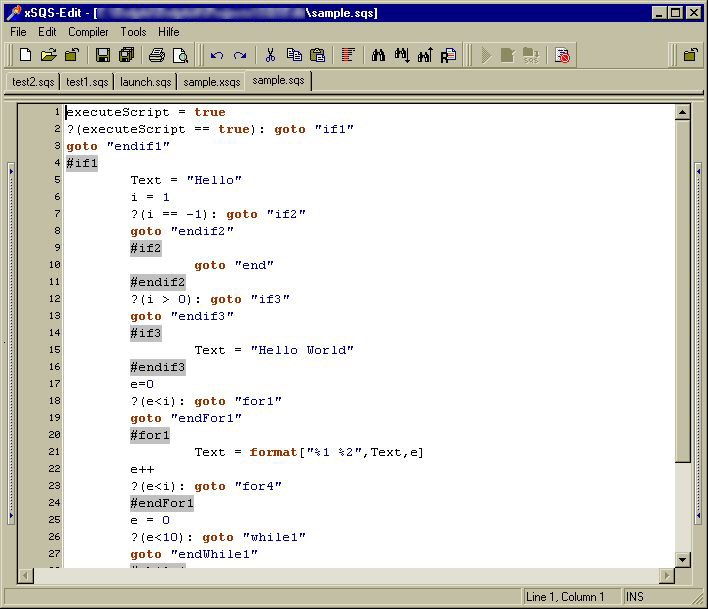Click the close file folder icon near Open

click(x=72, y=55)
